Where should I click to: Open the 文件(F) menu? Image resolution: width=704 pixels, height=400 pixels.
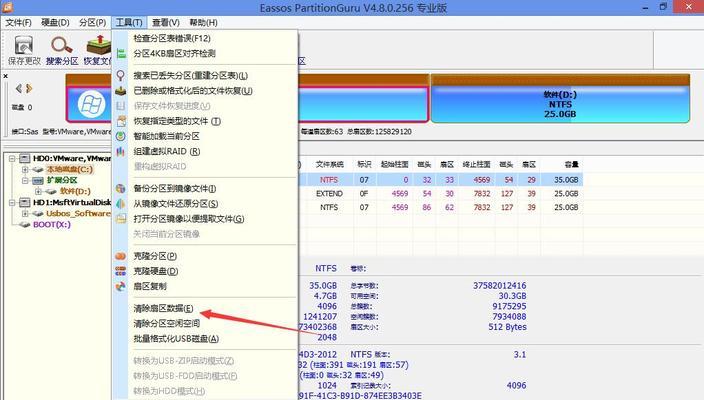click(x=18, y=22)
